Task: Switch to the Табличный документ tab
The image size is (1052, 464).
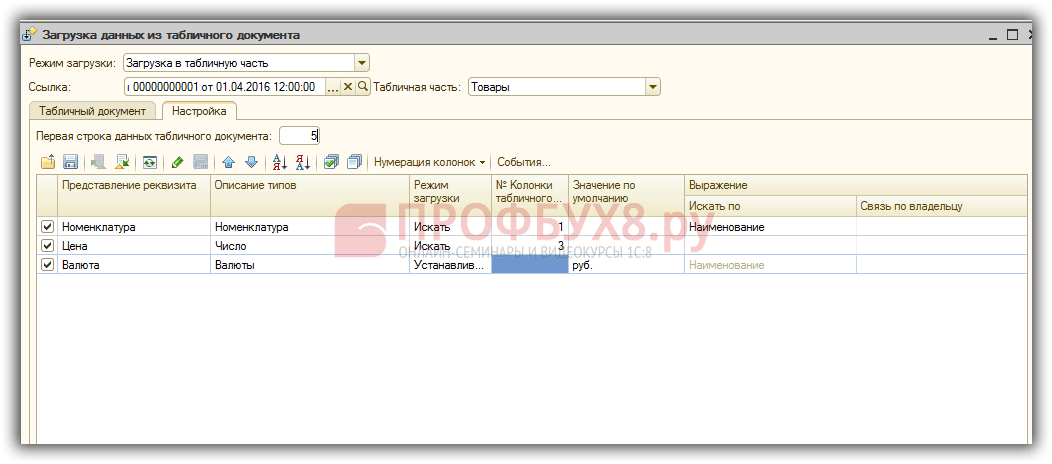Action: pos(92,111)
